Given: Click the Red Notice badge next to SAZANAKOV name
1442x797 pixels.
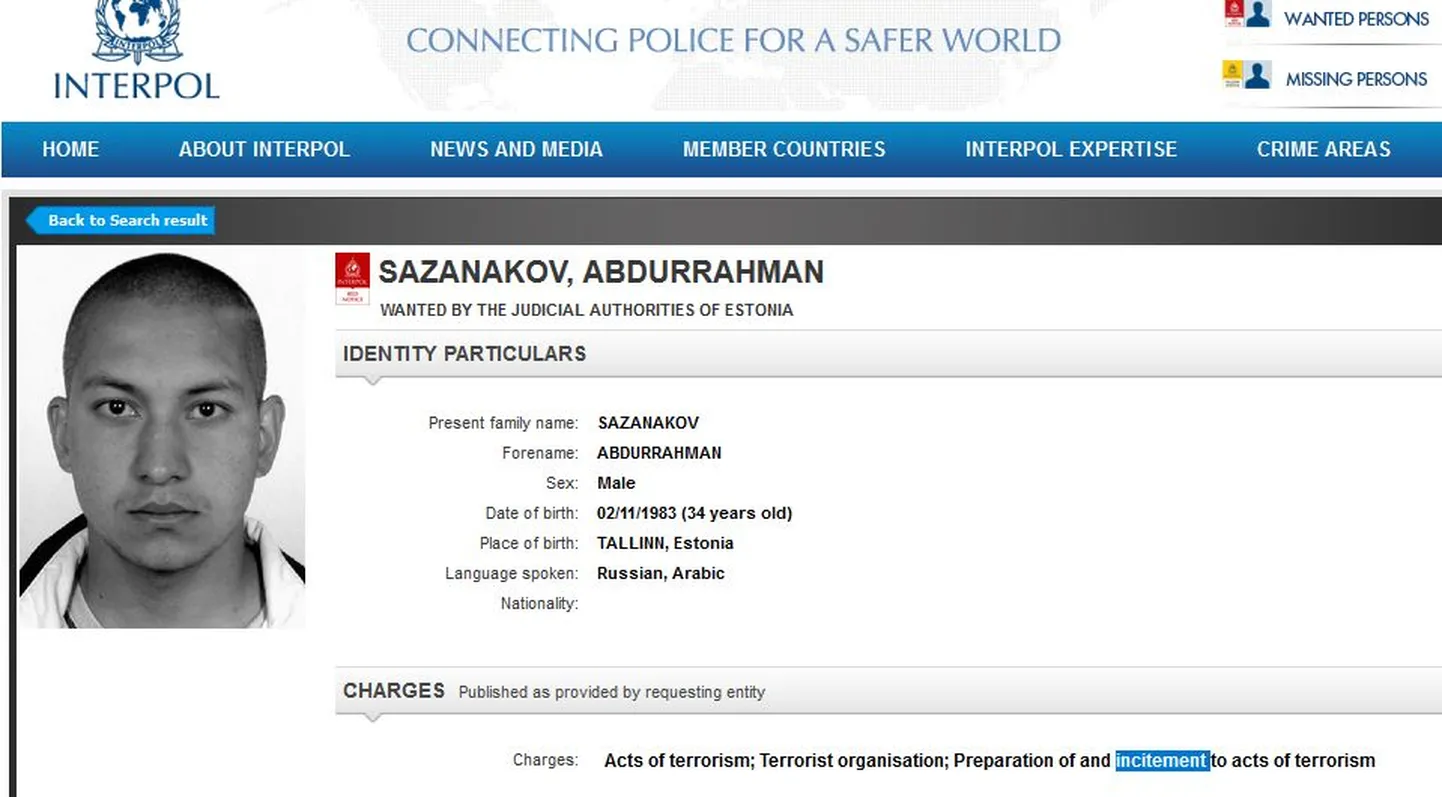Looking at the screenshot, I should pos(352,278).
